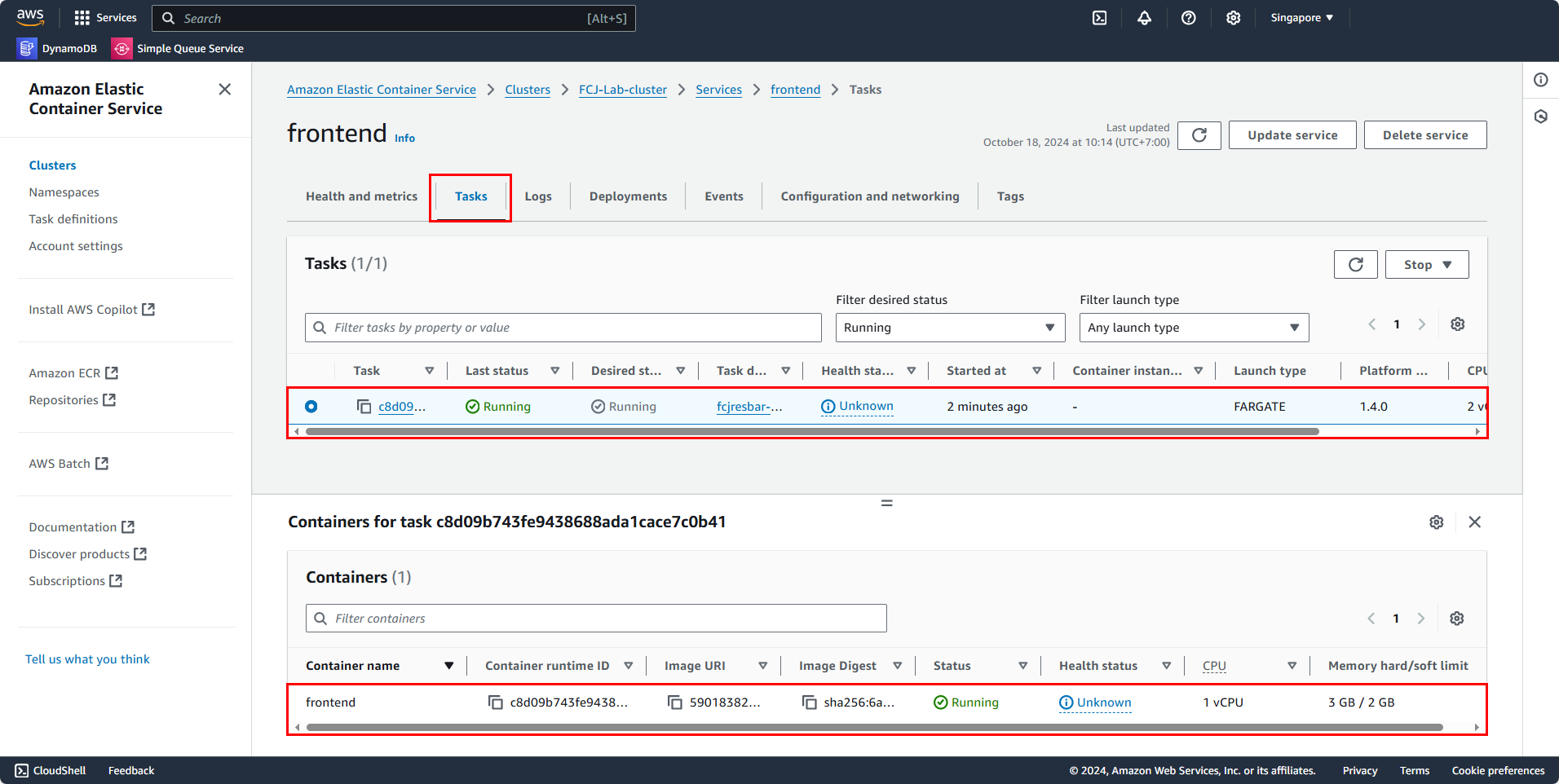Sort by Started at column
Image resolution: width=1559 pixels, height=784 pixels.
pos(1037,371)
